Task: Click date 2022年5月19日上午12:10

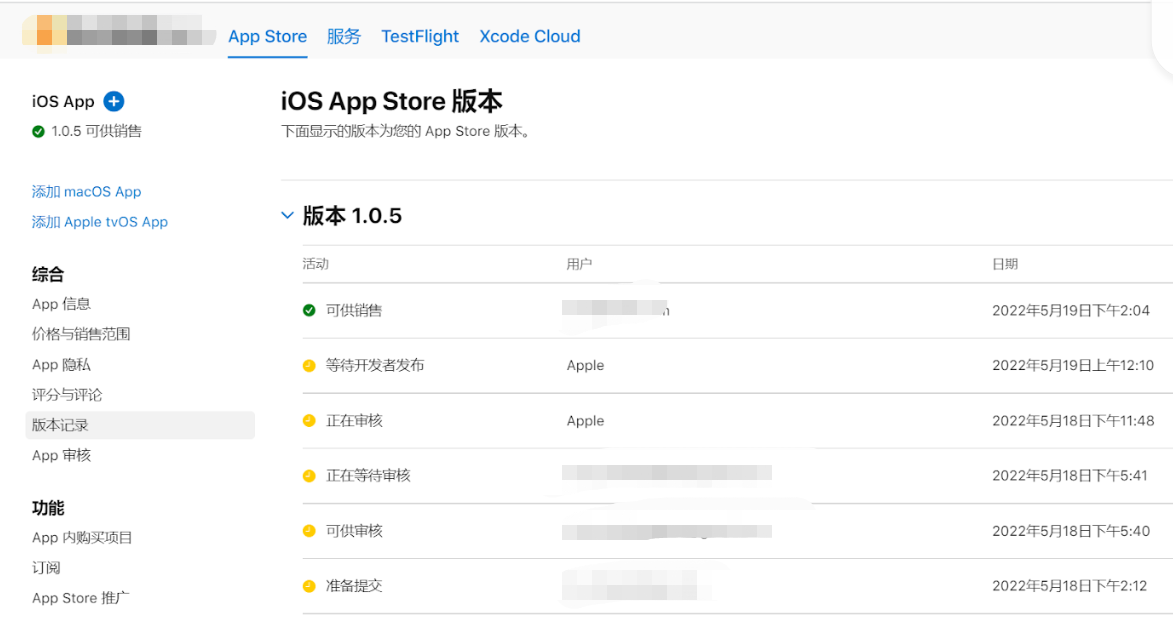Action: click(x=1073, y=366)
